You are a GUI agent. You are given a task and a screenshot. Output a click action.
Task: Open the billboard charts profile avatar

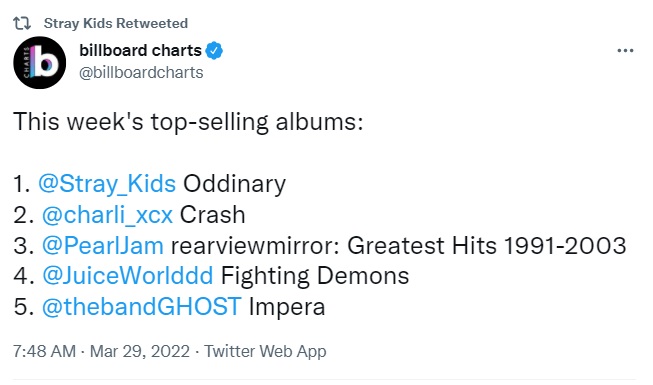pyautogui.click(x=40, y=62)
